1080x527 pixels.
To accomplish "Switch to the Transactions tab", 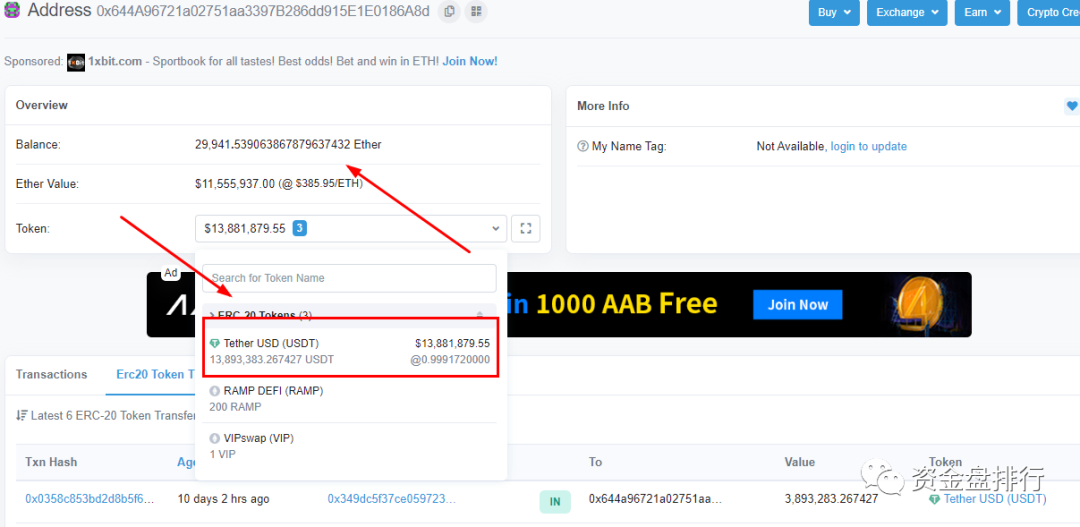I will [52, 375].
